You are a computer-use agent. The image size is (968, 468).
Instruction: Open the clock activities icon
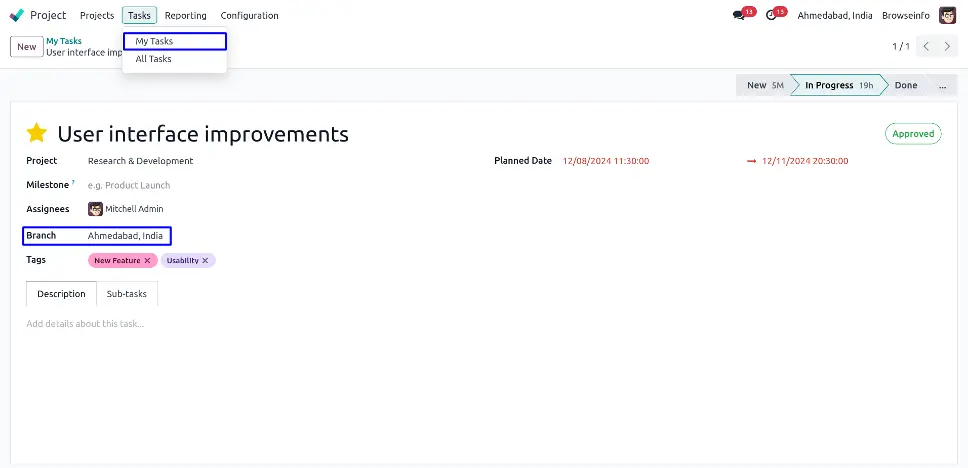771,16
